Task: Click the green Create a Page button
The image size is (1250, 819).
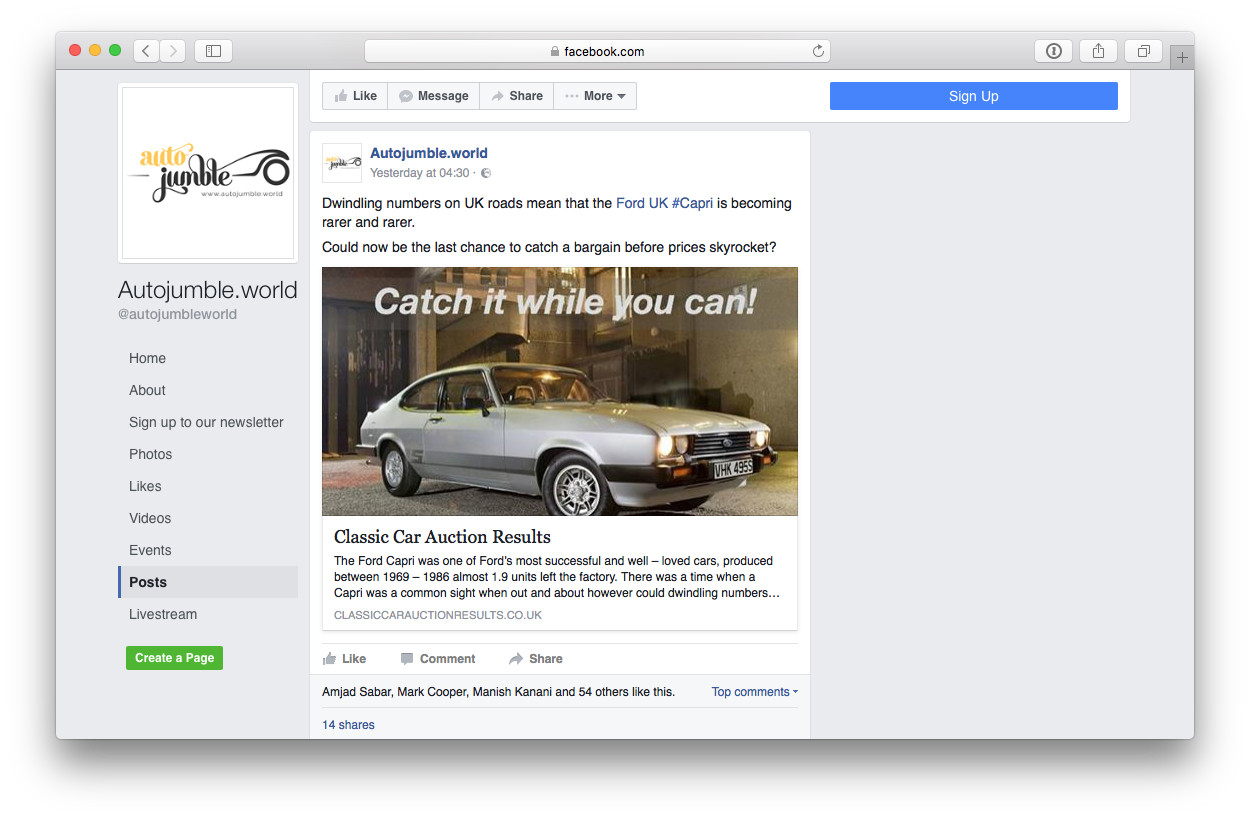Action: coord(174,658)
